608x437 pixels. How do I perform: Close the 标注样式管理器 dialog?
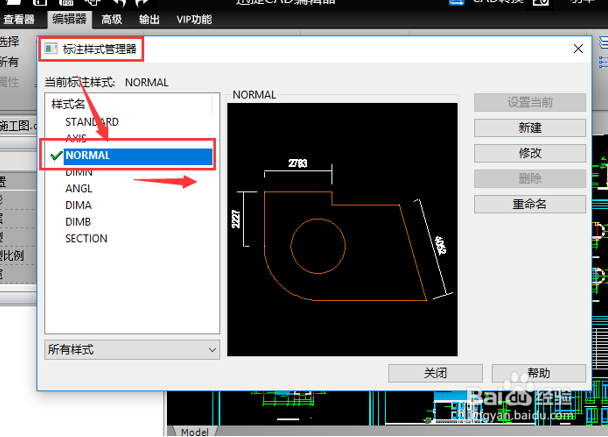point(578,48)
